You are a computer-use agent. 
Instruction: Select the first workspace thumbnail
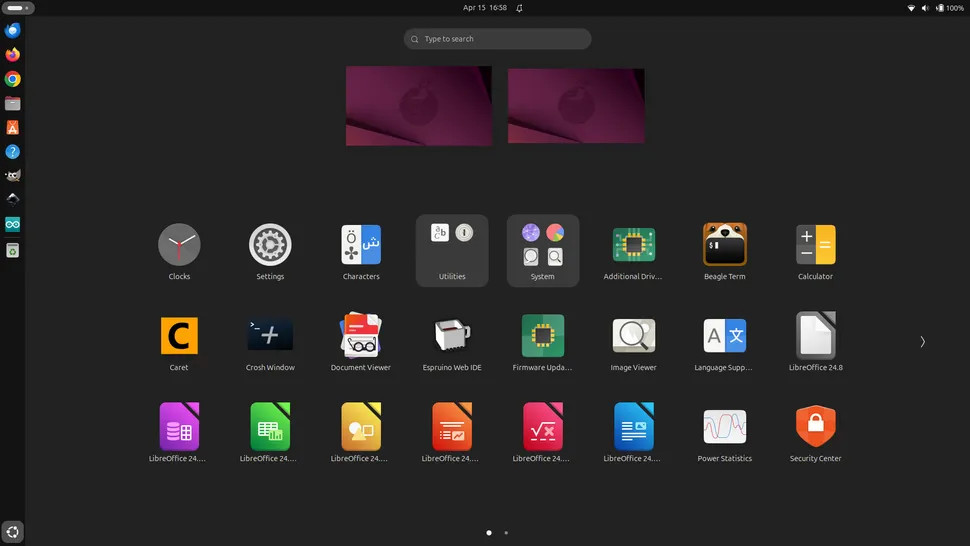point(419,106)
